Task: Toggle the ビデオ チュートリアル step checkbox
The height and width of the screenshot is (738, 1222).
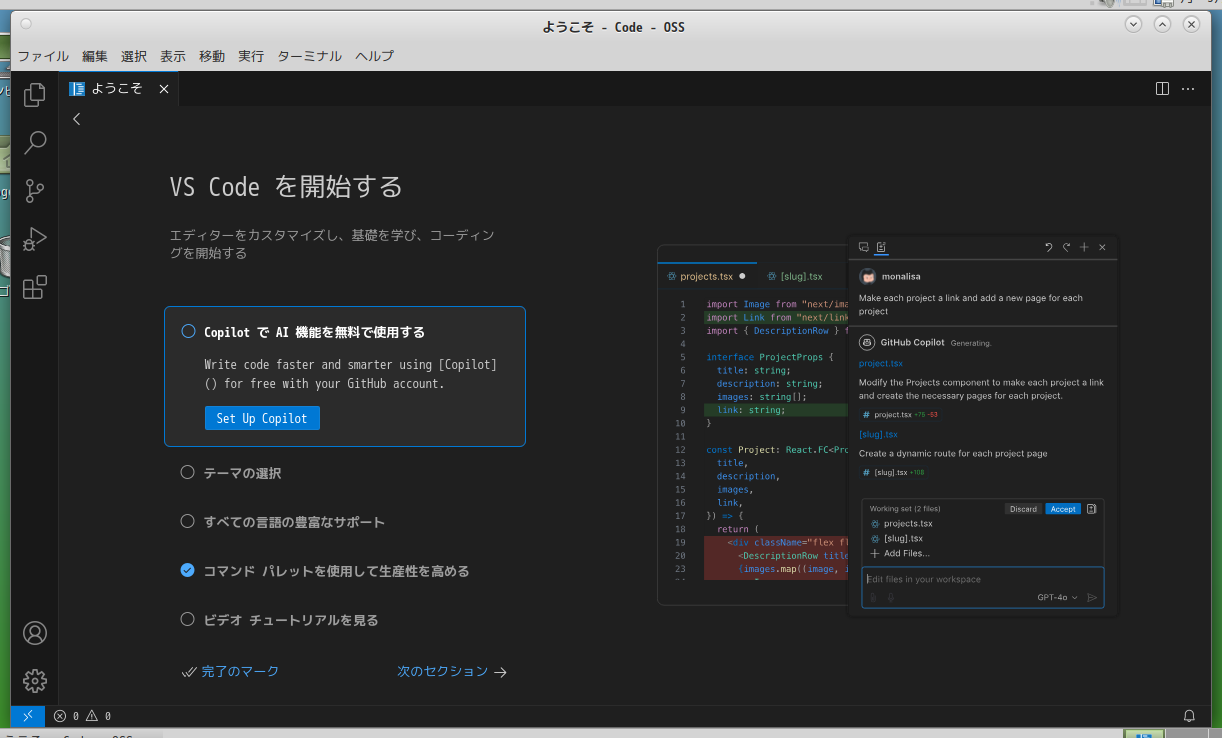Action: point(187,619)
